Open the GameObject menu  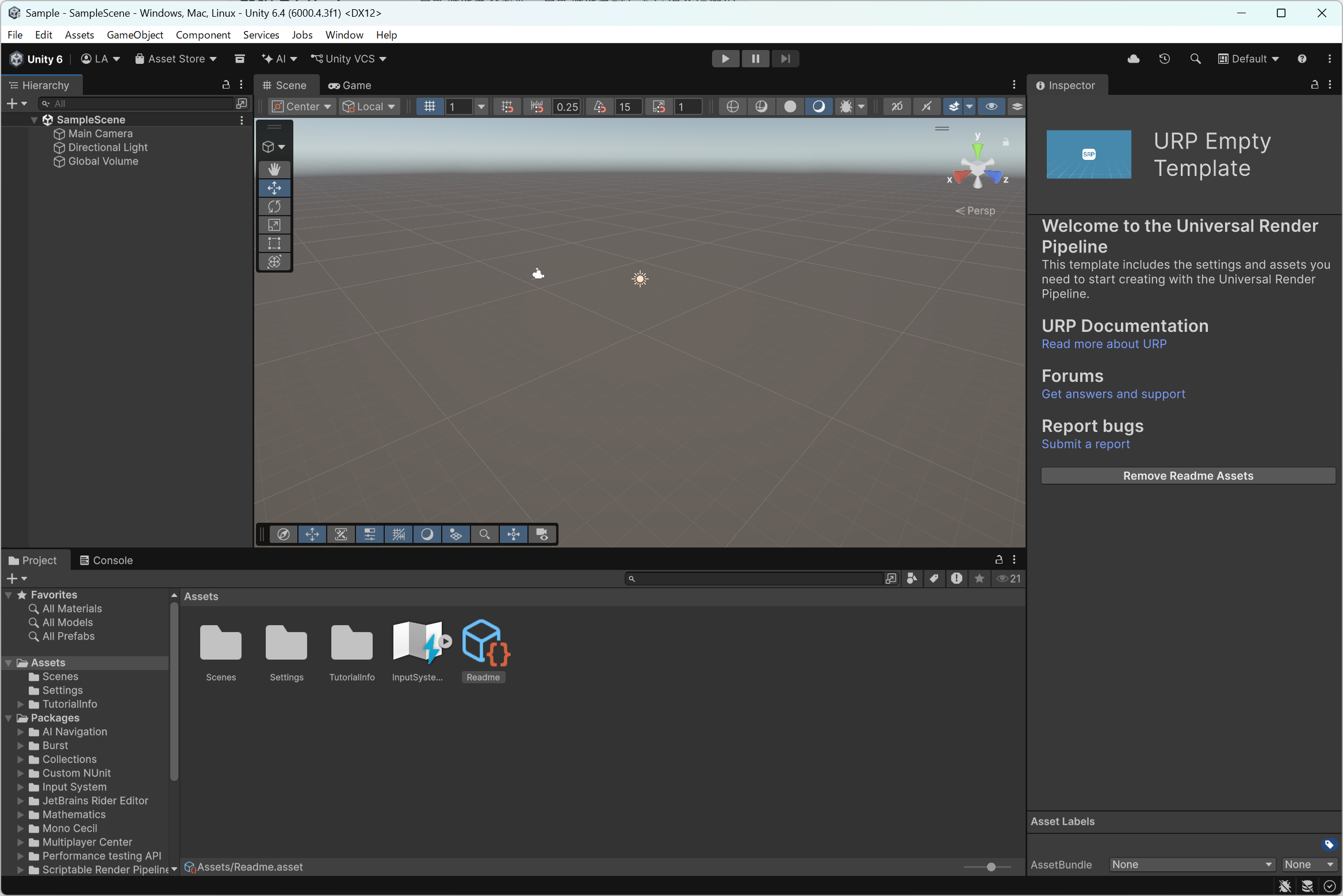pos(135,35)
